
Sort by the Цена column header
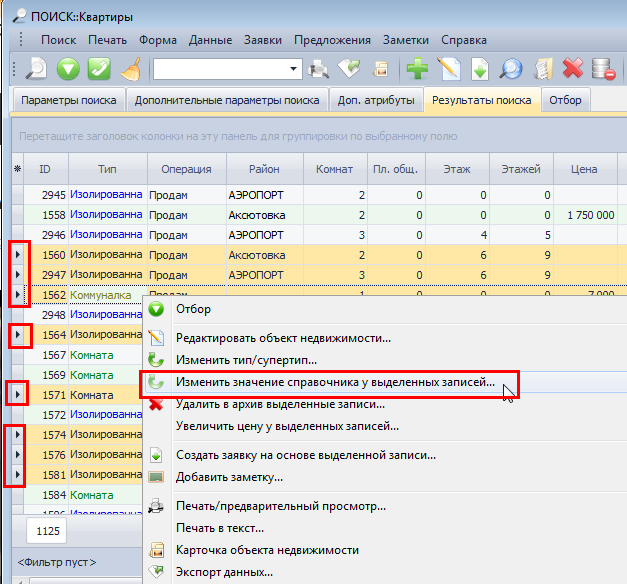click(x=585, y=169)
